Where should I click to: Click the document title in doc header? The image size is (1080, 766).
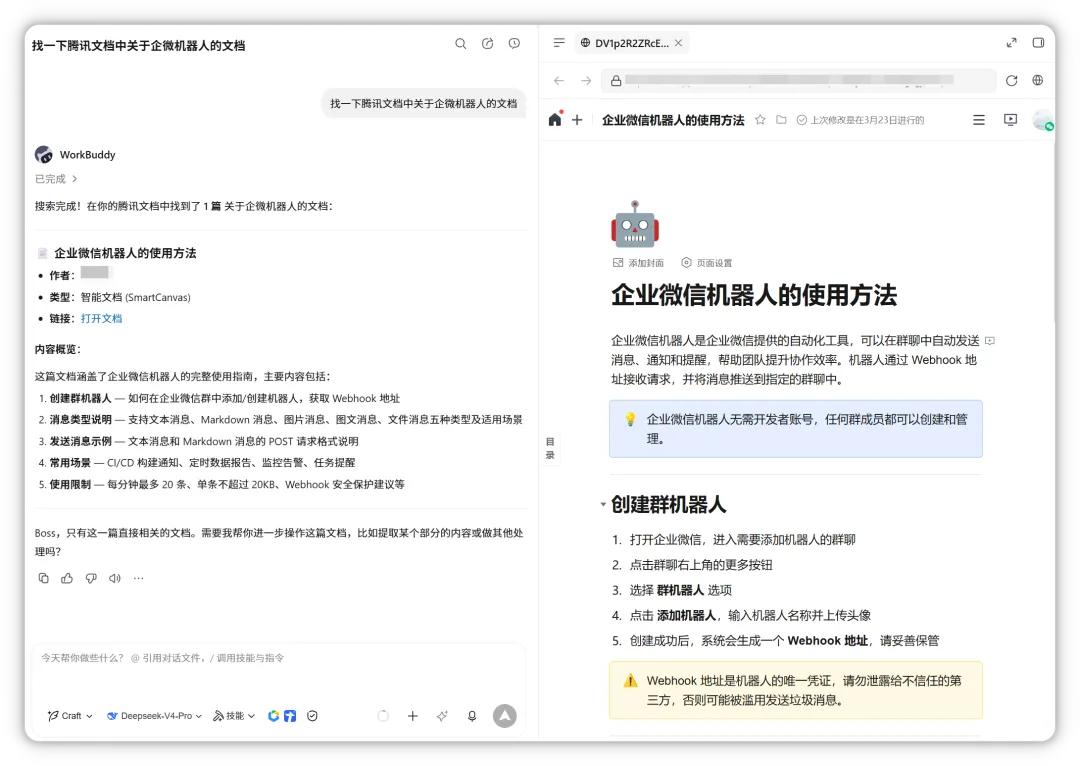[673, 120]
